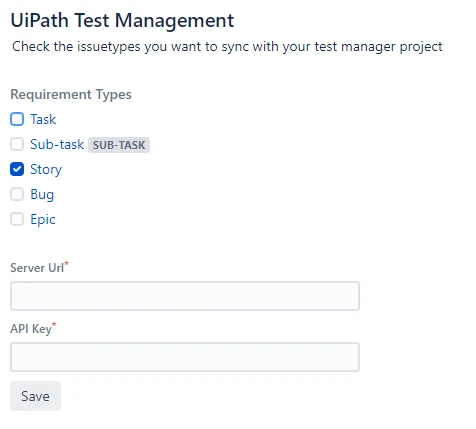The width and height of the screenshot is (476, 429).
Task: Click the Sub-task label text
Action: pyautogui.click(x=57, y=144)
